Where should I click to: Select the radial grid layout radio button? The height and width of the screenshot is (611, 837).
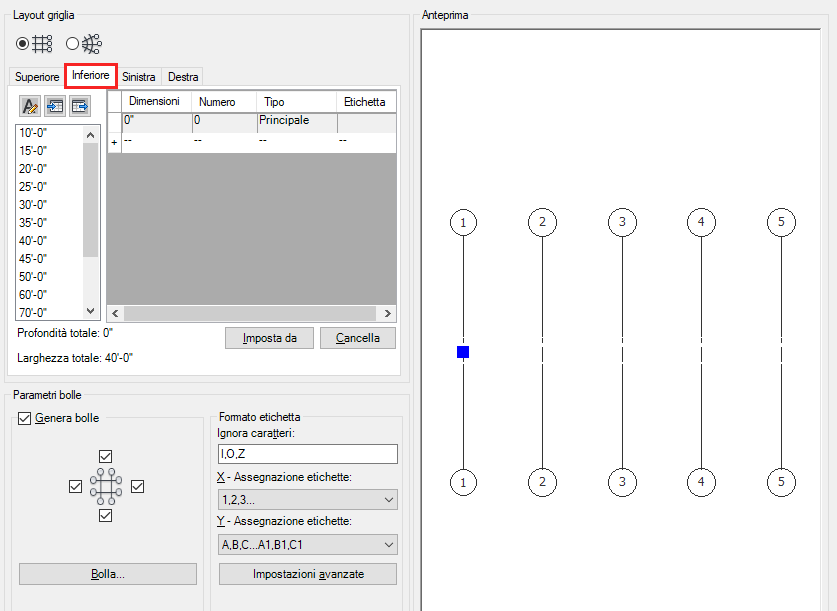73,44
